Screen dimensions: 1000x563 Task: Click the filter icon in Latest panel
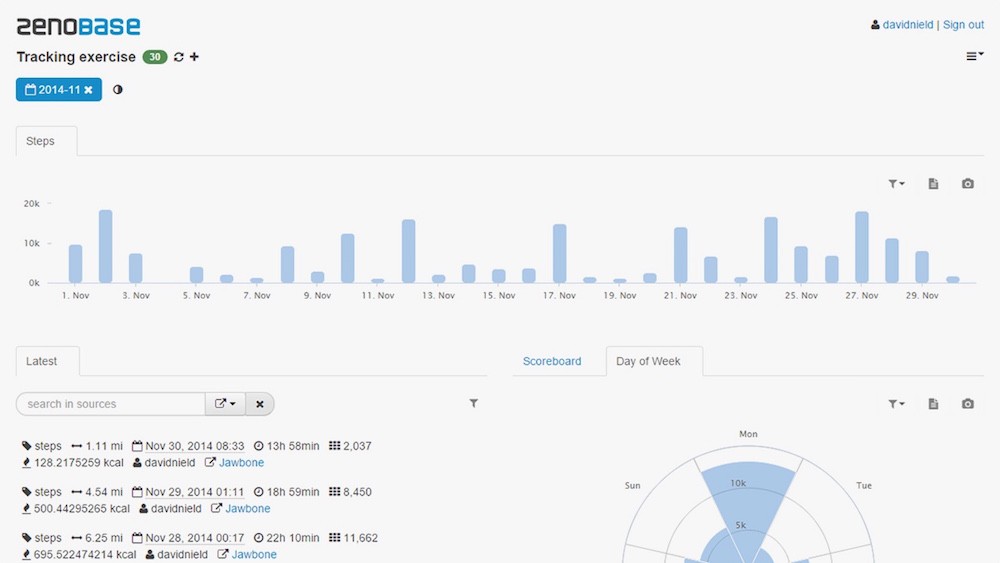coord(474,404)
